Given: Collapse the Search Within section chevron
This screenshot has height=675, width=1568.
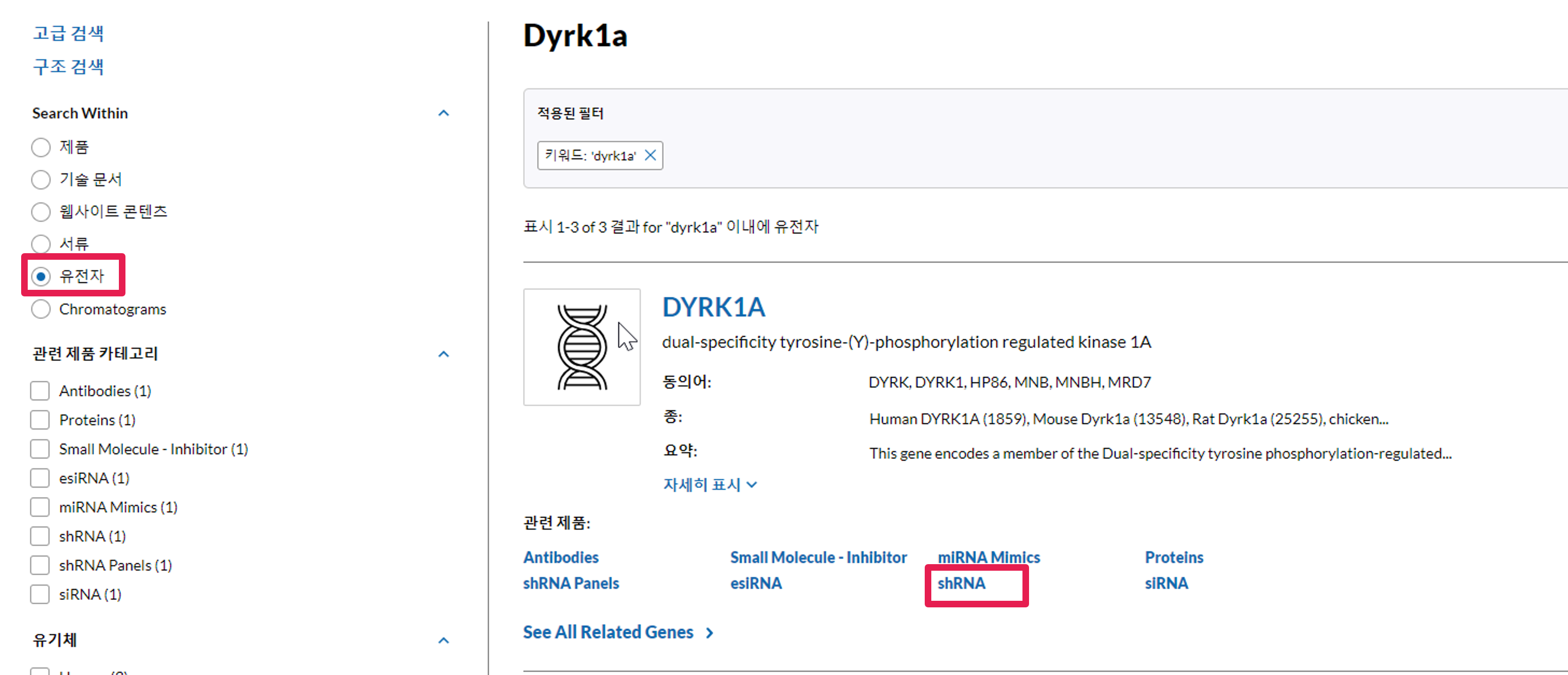Looking at the screenshot, I should point(443,113).
